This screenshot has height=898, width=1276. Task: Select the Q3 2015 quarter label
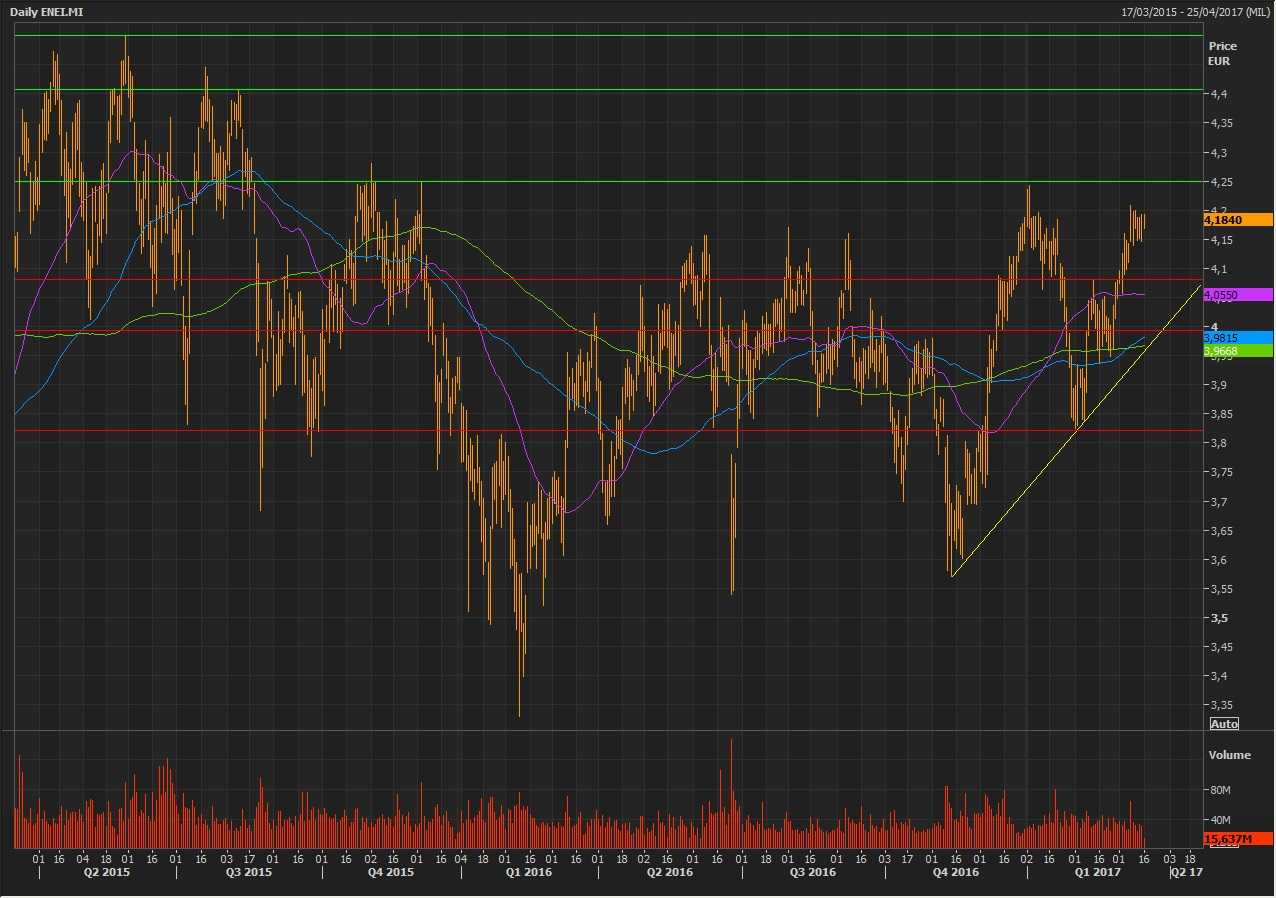click(x=248, y=873)
